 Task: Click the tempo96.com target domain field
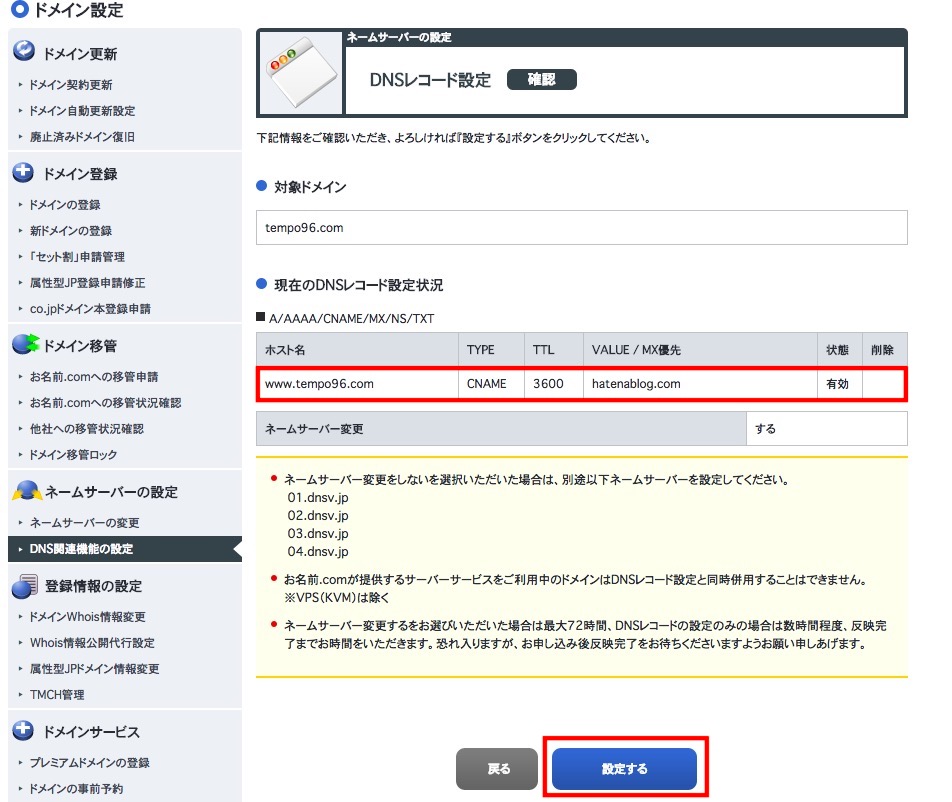pos(582,228)
